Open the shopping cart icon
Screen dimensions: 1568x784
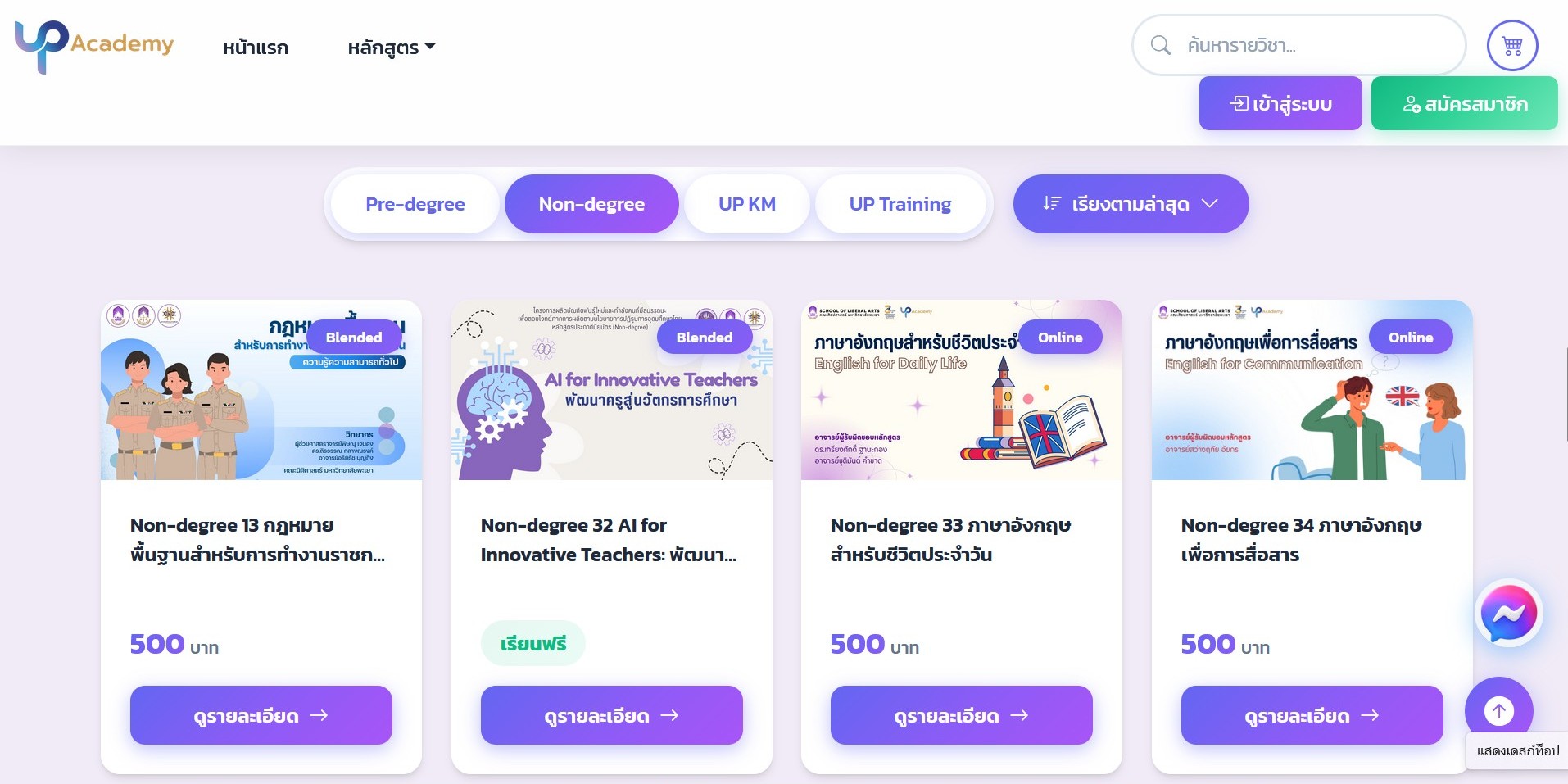click(1512, 46)
